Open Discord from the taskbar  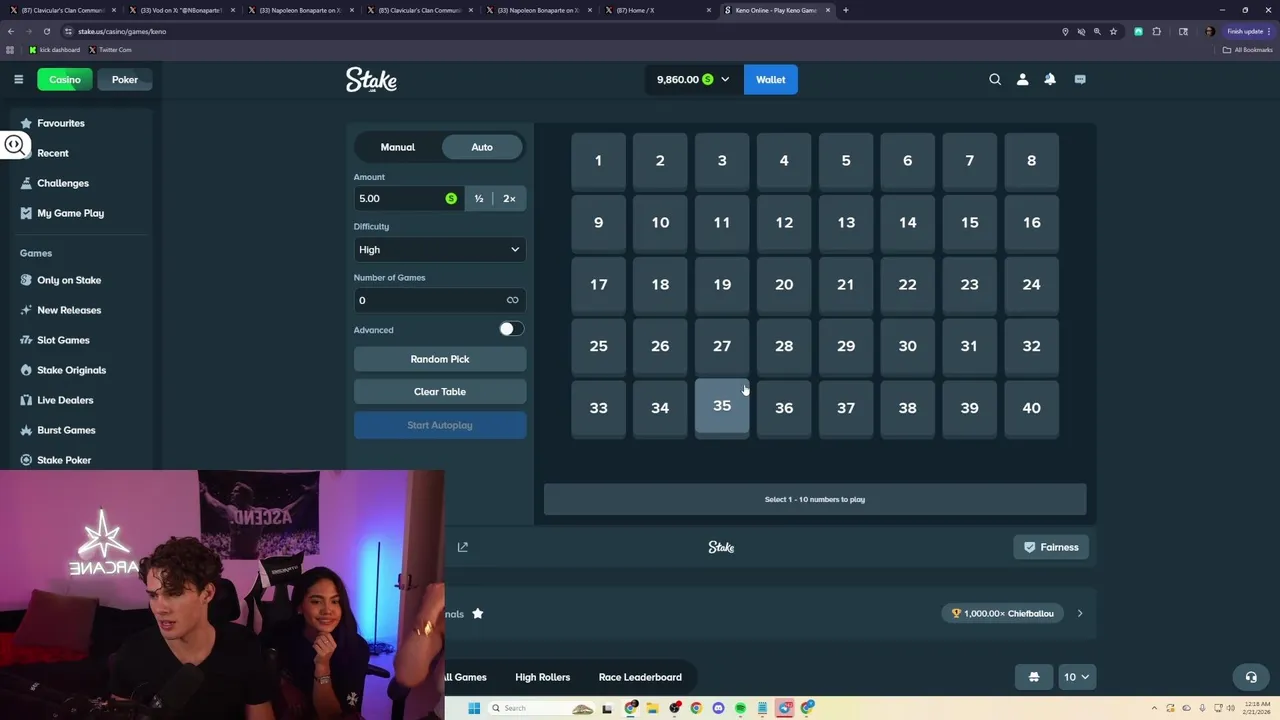(718, 708)
